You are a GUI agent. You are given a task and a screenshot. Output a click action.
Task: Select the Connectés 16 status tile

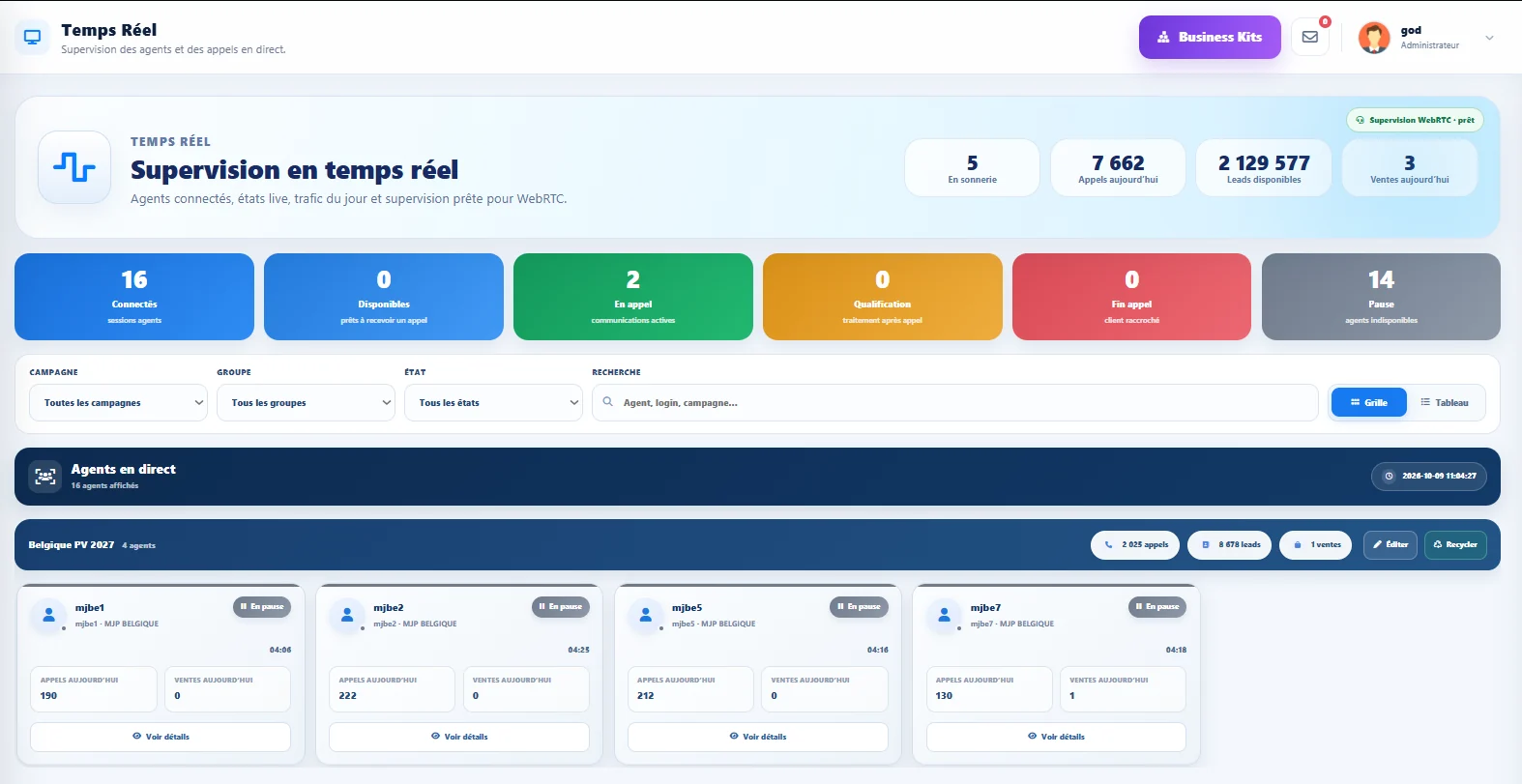[x=134, y=297]
